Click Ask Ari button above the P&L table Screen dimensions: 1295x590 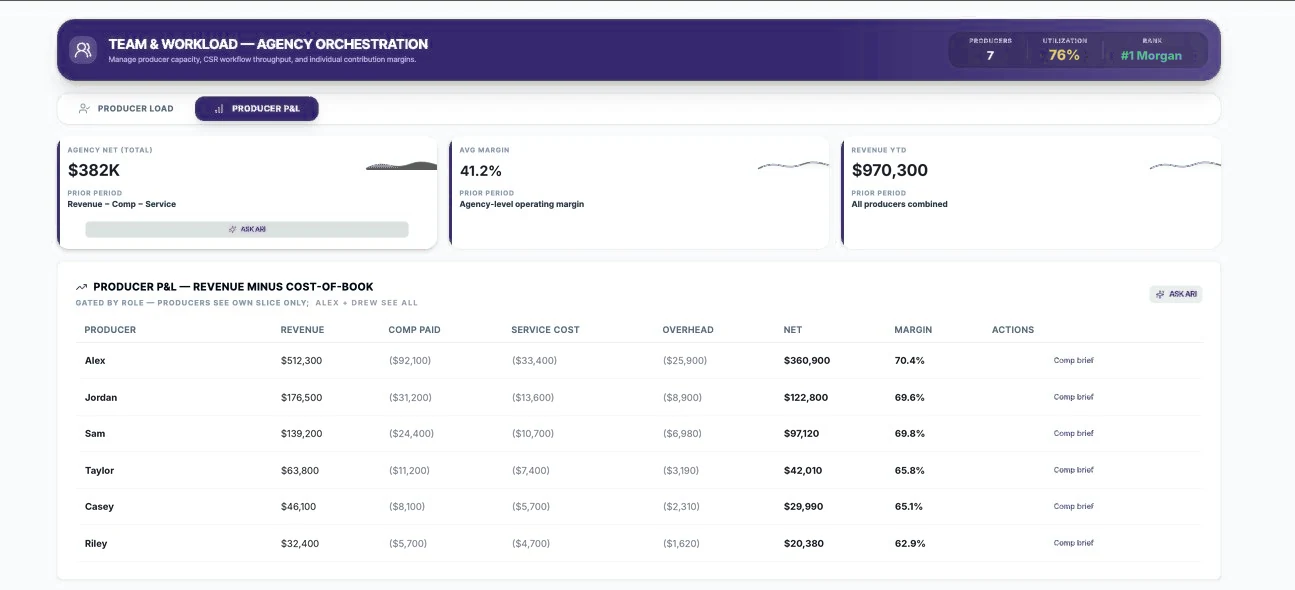click(1175, 294)
